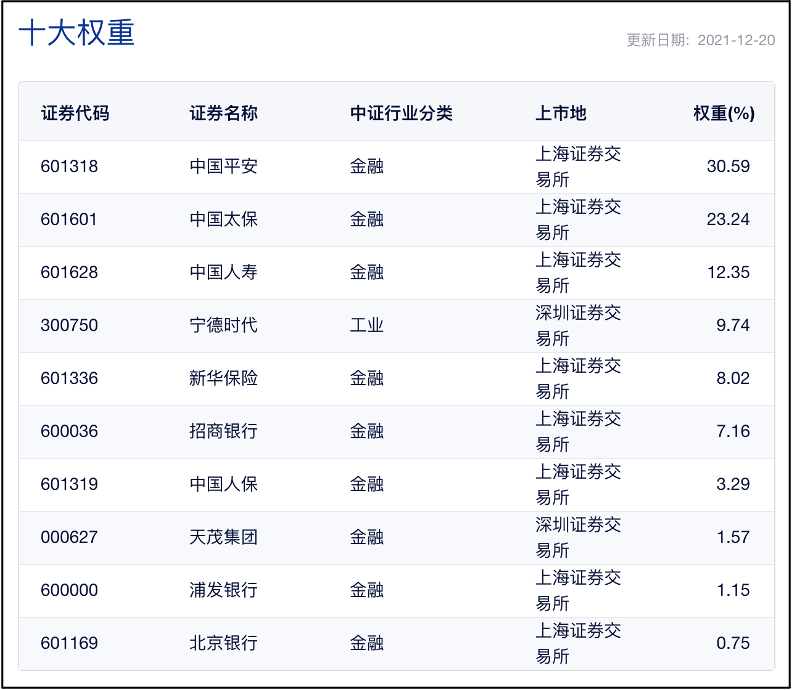The width and height of the screenshot is (792, 690).
Task: Click security code 601601
Action: (x=69, y=219)
